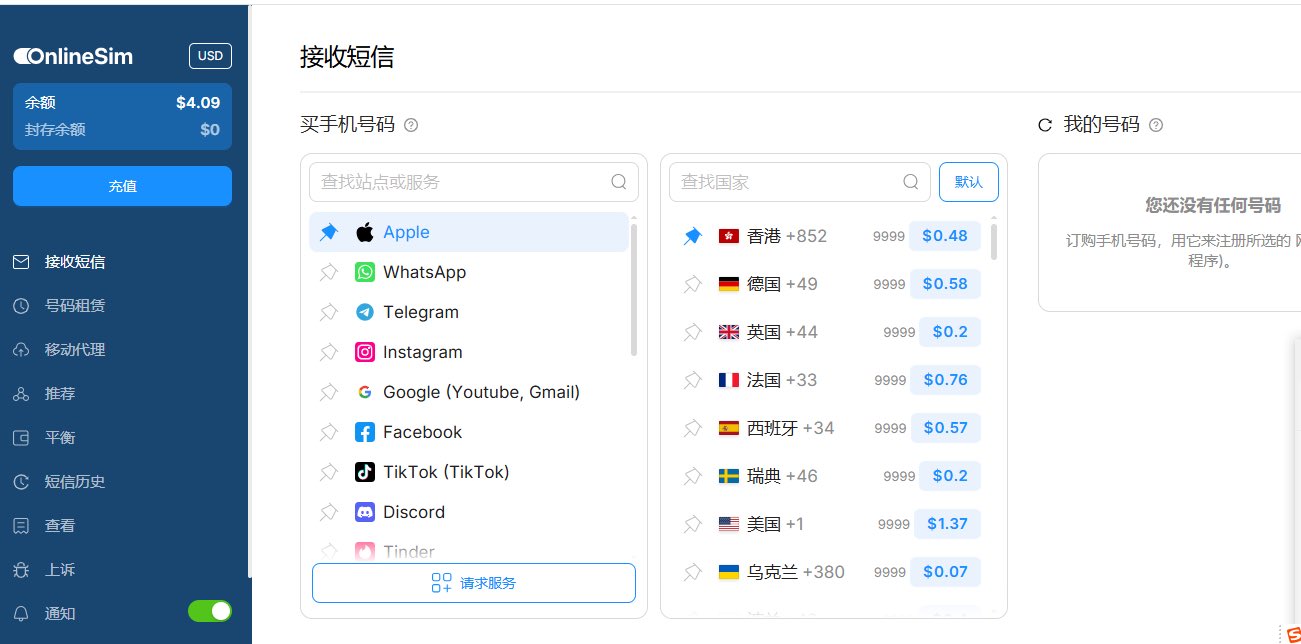
Task: Unpin 香港 +852 country
Action: (692, 236)
